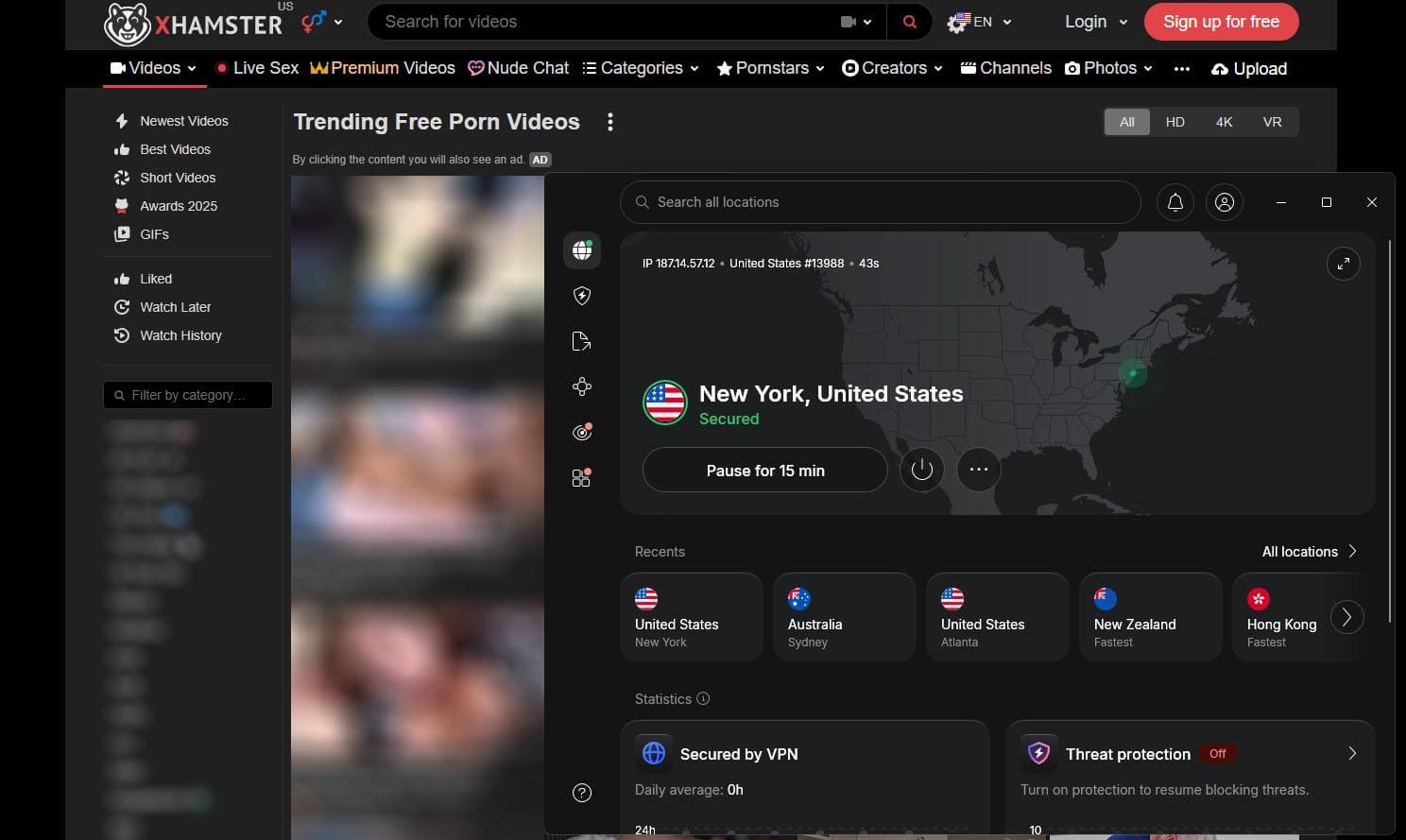
Task: Select the VR quality filter
Action: pyautogui.click(x=1273, y=122)
